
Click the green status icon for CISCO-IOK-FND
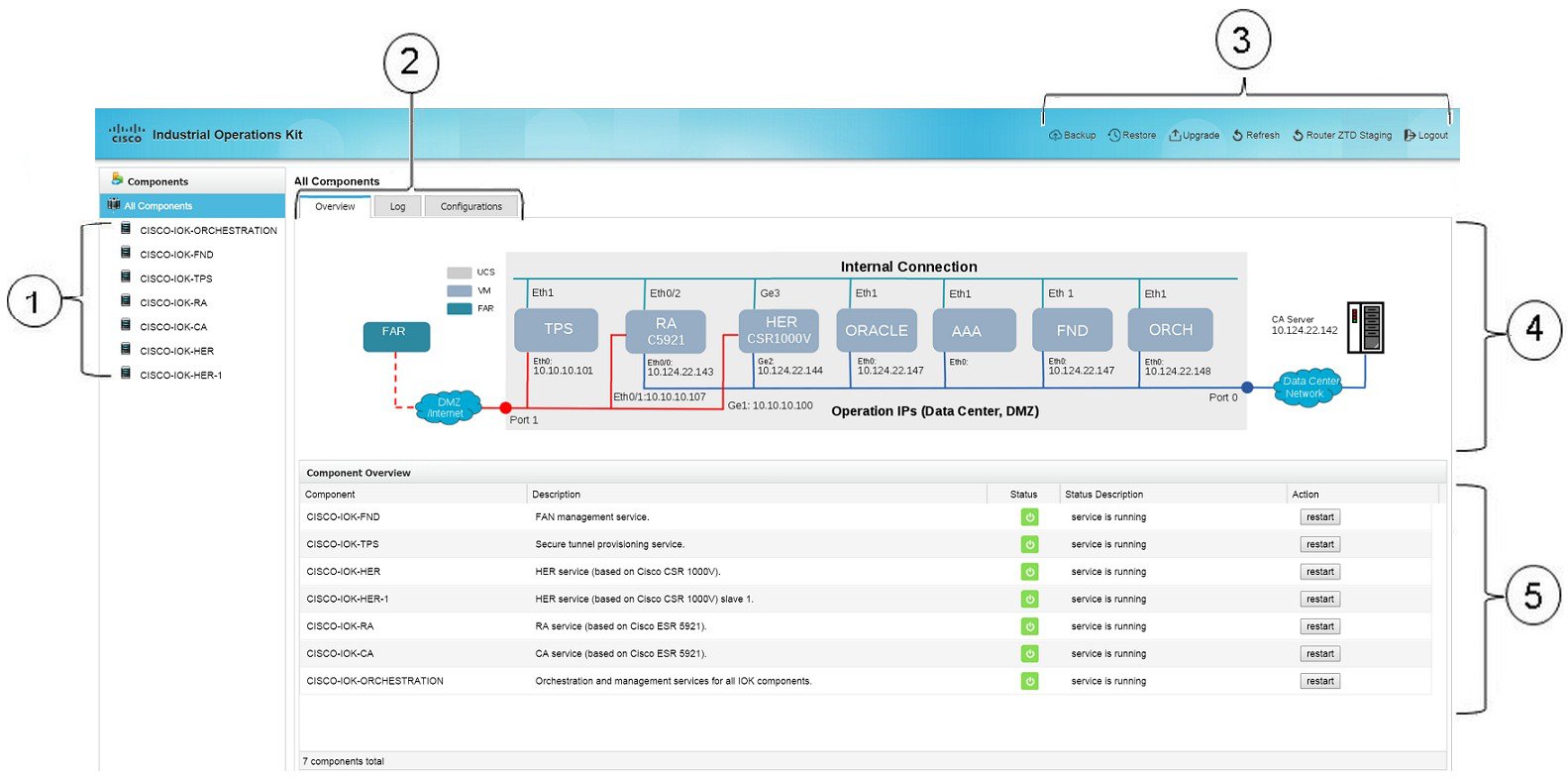(1030, 517)
